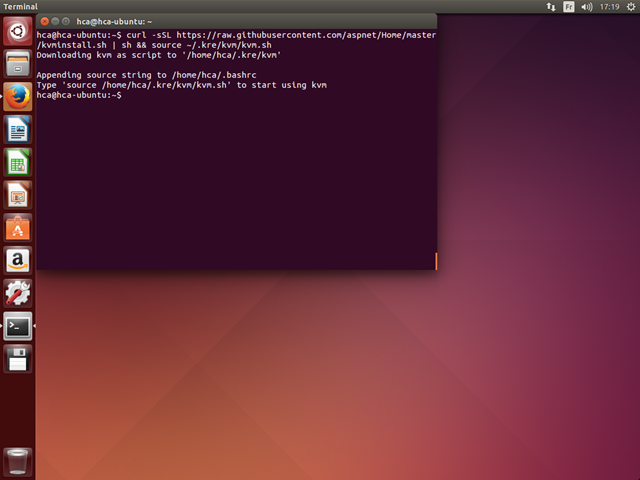Click the 'Downloading kvm as script' line
The height and width of the screenshot is (480, 640).
tap(159, 55)
